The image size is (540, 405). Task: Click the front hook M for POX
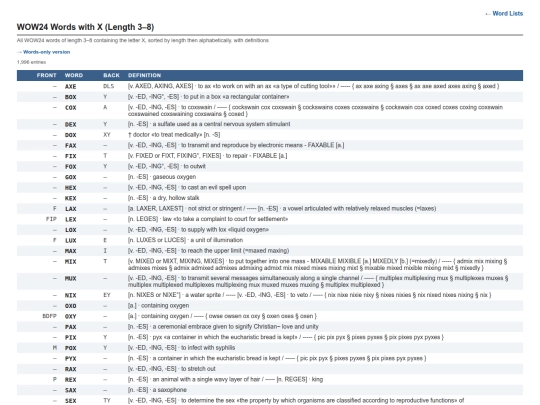click(x=55, y=348)
